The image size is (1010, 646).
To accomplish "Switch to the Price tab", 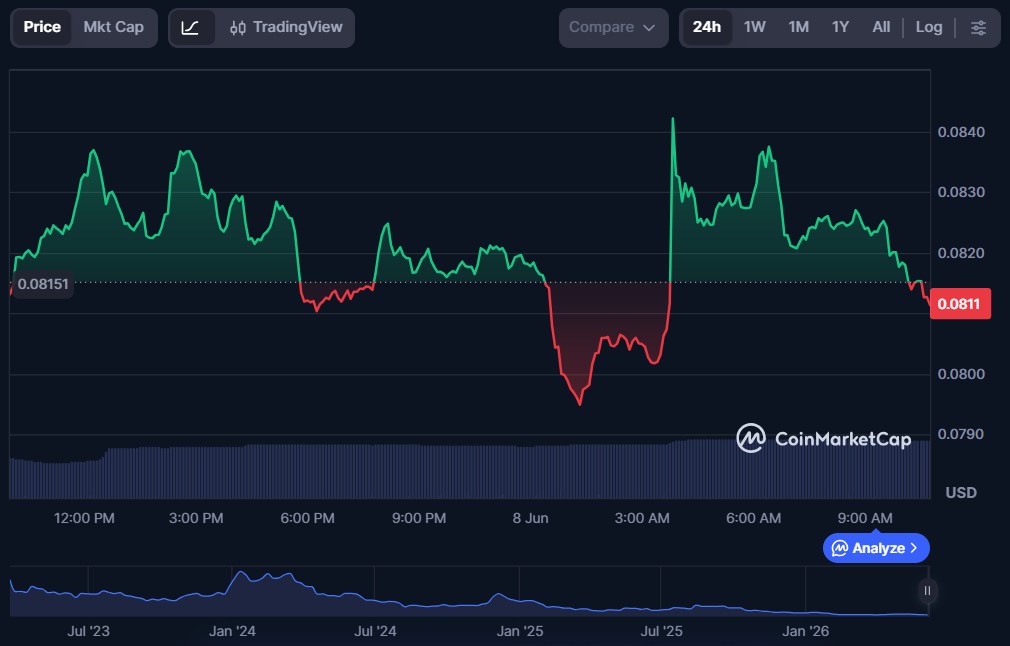I will [x=42, y=27].
